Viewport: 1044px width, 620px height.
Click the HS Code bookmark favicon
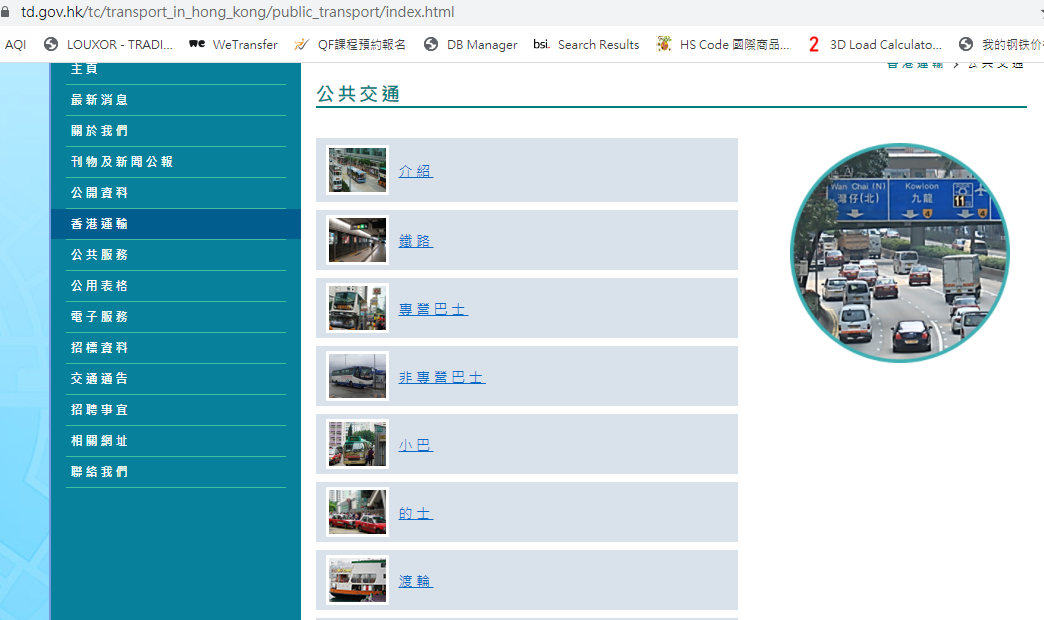tap(663, 44)
